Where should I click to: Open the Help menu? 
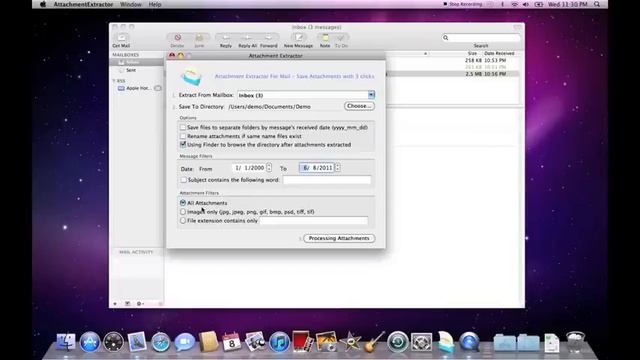[155, 4]
